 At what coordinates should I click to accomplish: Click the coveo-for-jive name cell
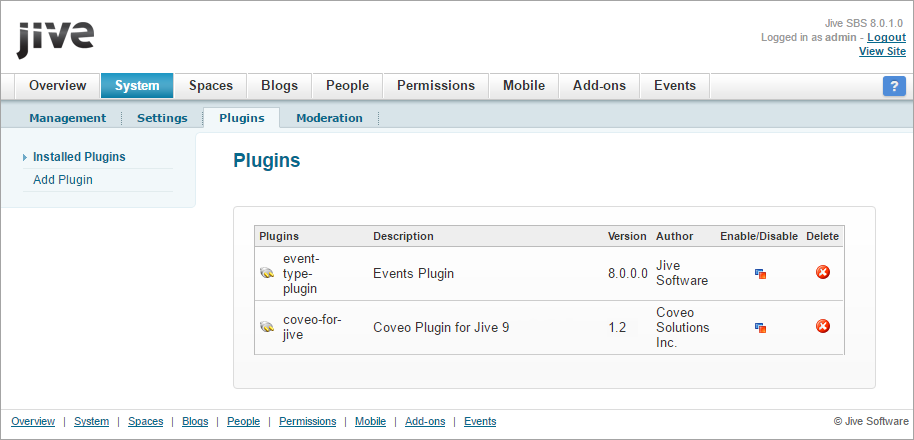[312, 328]
